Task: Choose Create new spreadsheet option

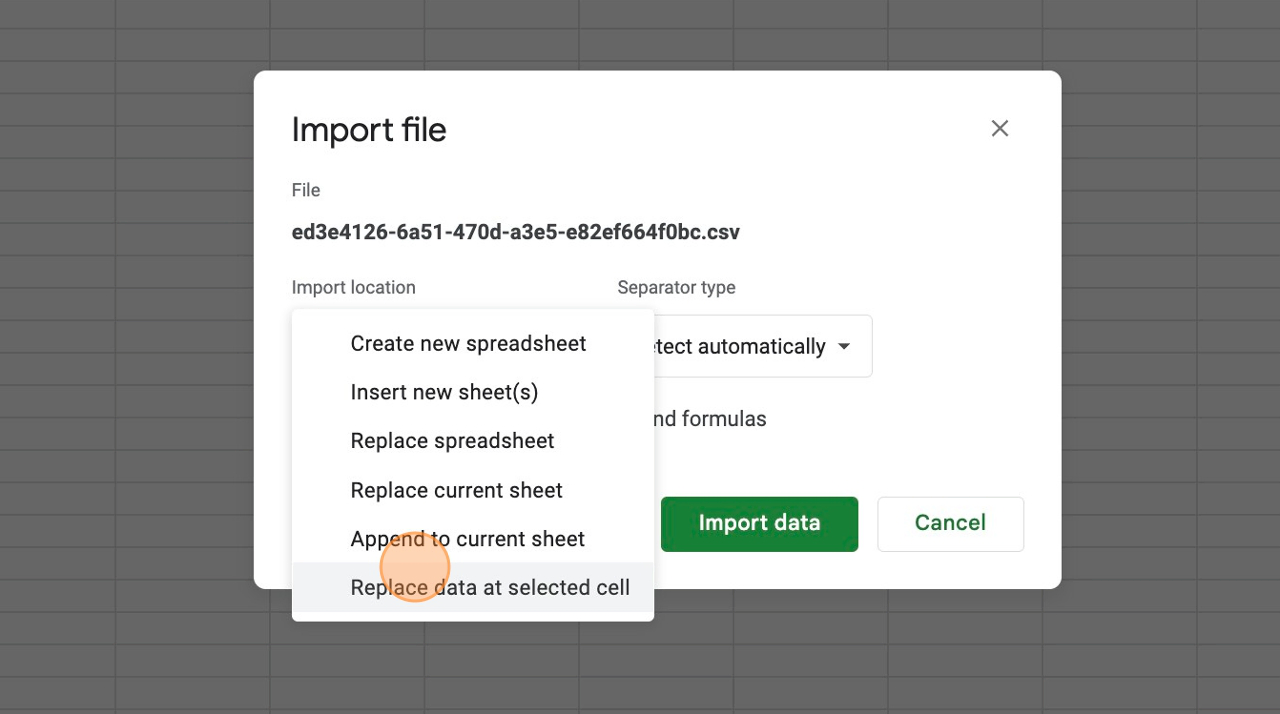Action: click(468, 344)
